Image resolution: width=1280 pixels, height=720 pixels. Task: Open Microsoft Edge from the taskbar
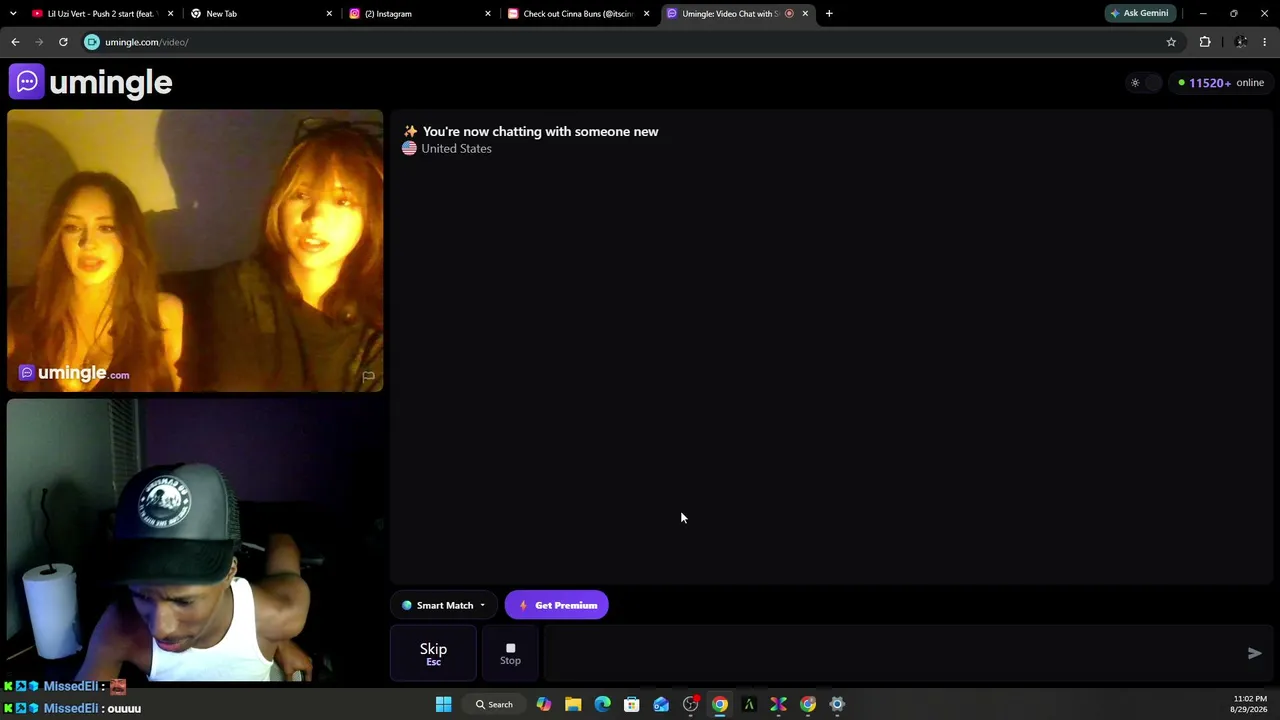(602, 704)
